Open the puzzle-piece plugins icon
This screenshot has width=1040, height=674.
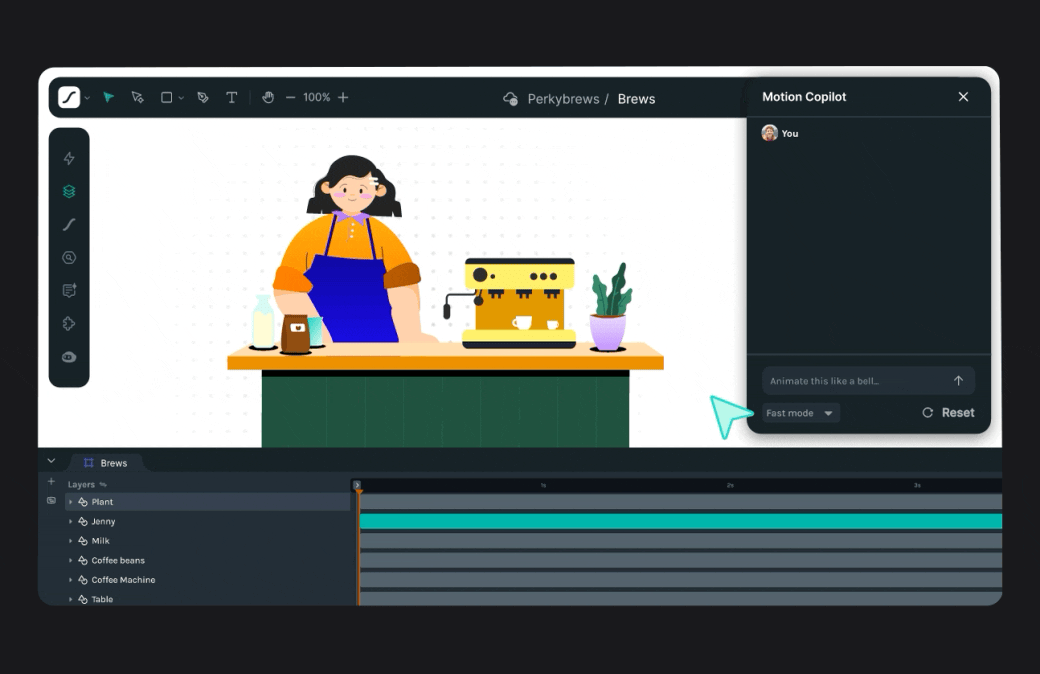point(69,324)
